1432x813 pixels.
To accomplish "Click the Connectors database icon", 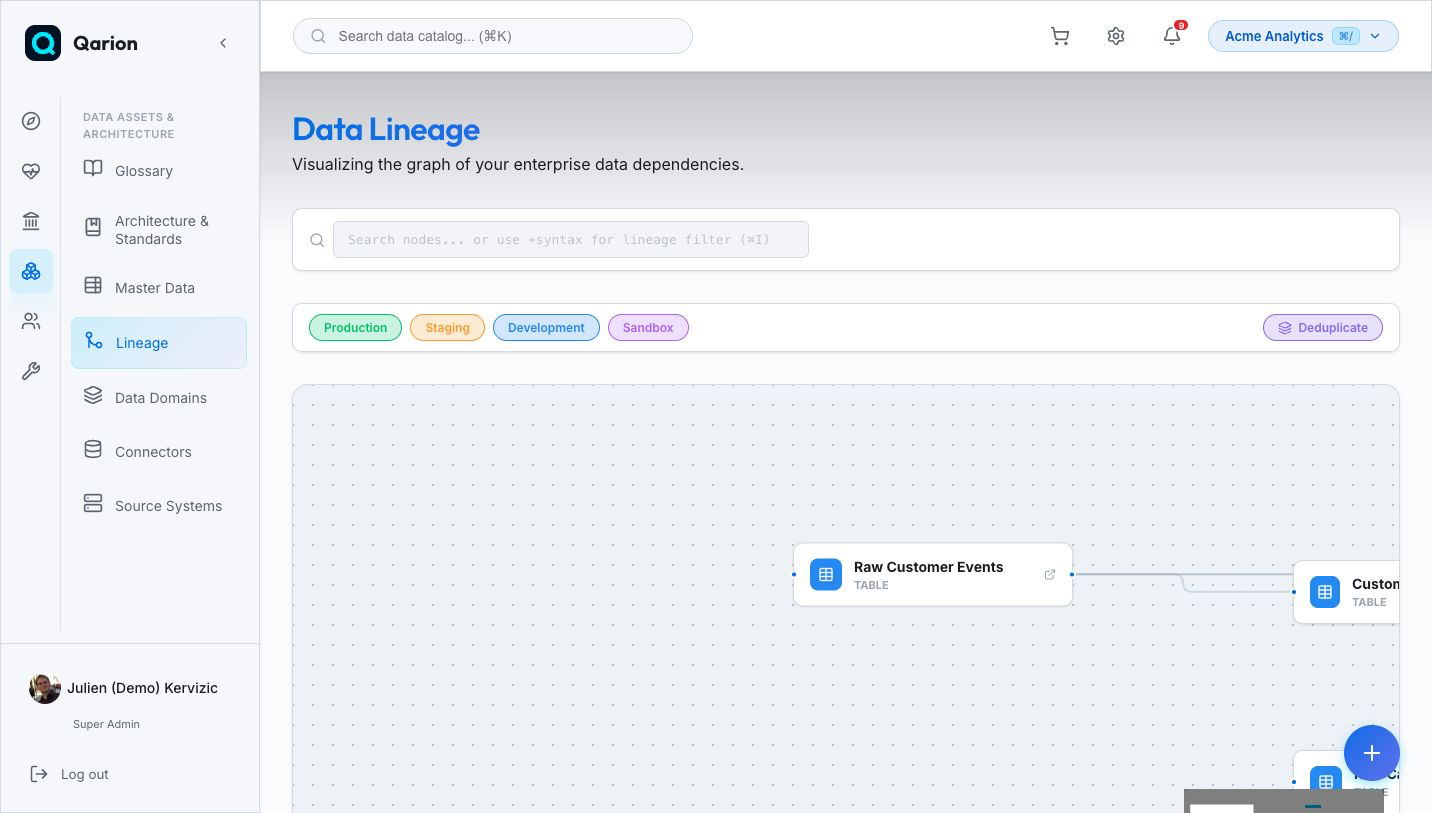I will (x=93, y=450).
